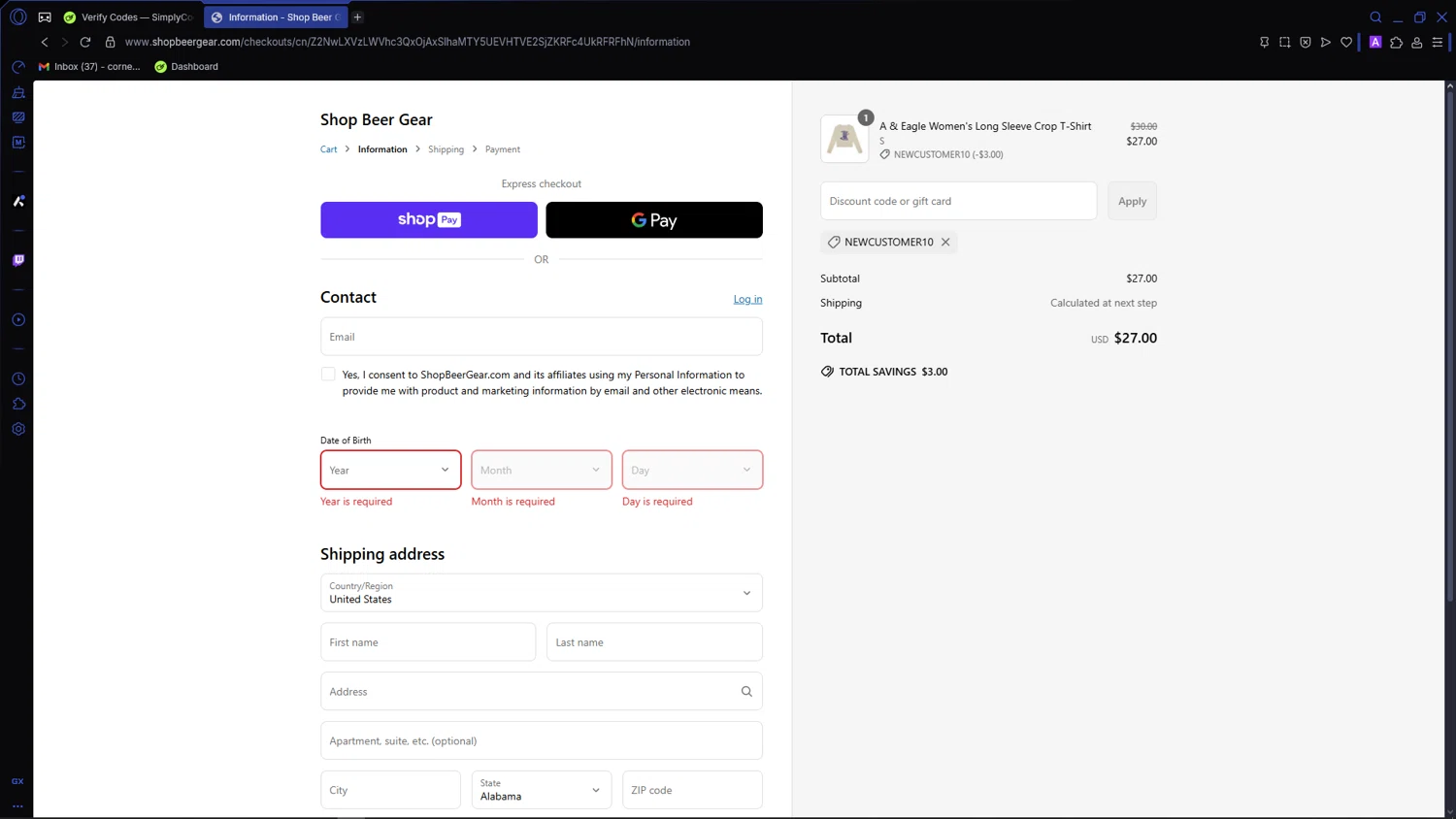Open the Day date-of-birth dropdown
Screen dimensions: 1456x819
(x=692, y=470)
